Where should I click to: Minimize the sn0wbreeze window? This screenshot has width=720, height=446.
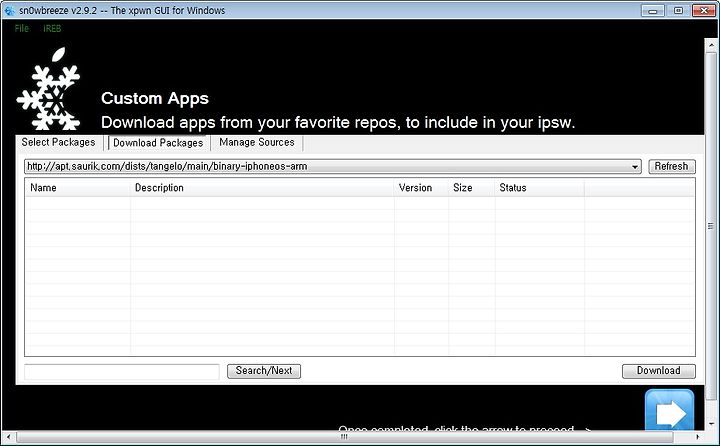(x=653, y=10)
